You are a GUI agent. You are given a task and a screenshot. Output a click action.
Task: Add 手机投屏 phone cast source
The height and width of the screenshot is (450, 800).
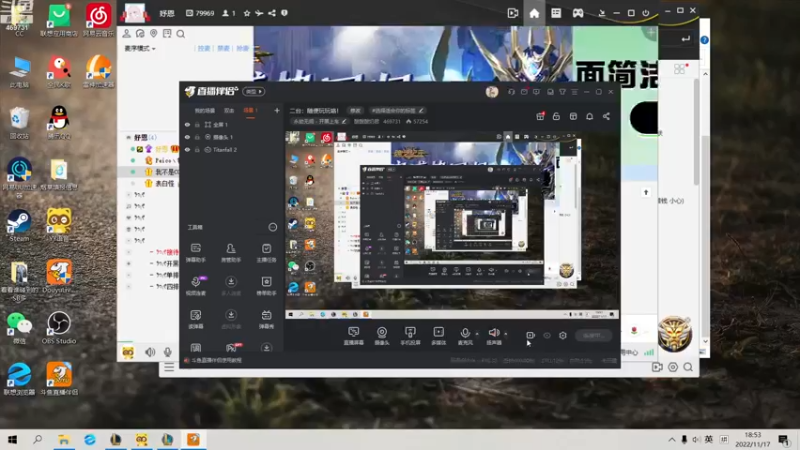(x=410, y=336)
